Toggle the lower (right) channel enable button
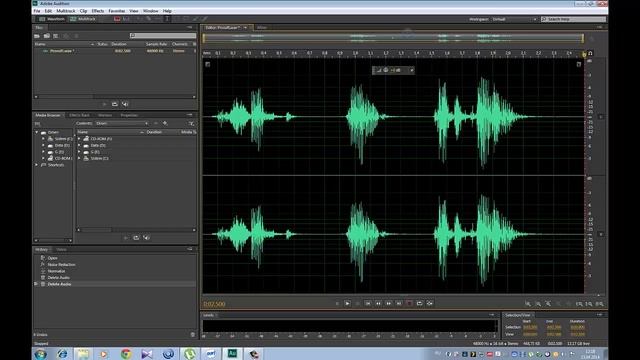640x360 pixels. click(601, 234)
